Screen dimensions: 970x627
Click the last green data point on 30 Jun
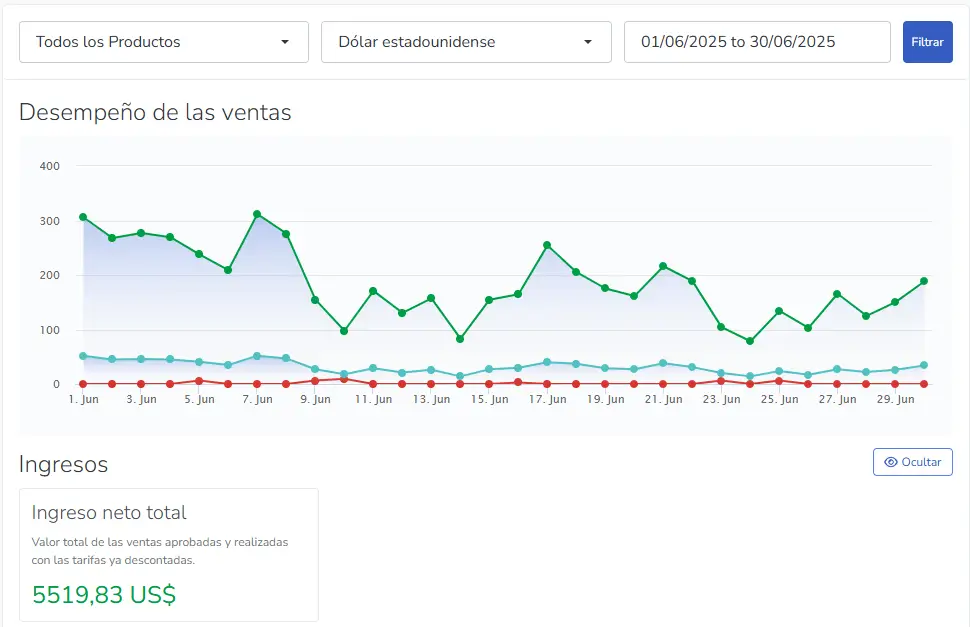tap(924, 281)
